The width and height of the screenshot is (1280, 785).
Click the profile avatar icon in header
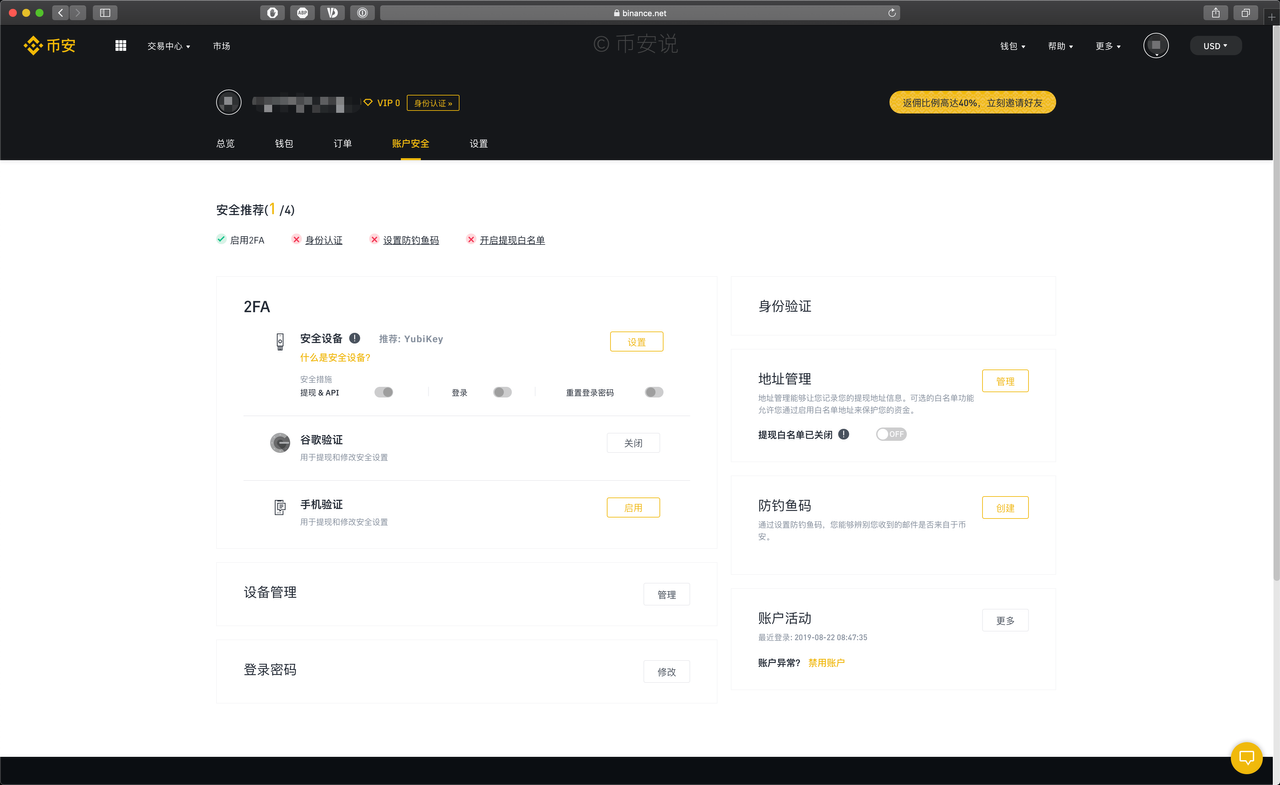(1156, 46)
